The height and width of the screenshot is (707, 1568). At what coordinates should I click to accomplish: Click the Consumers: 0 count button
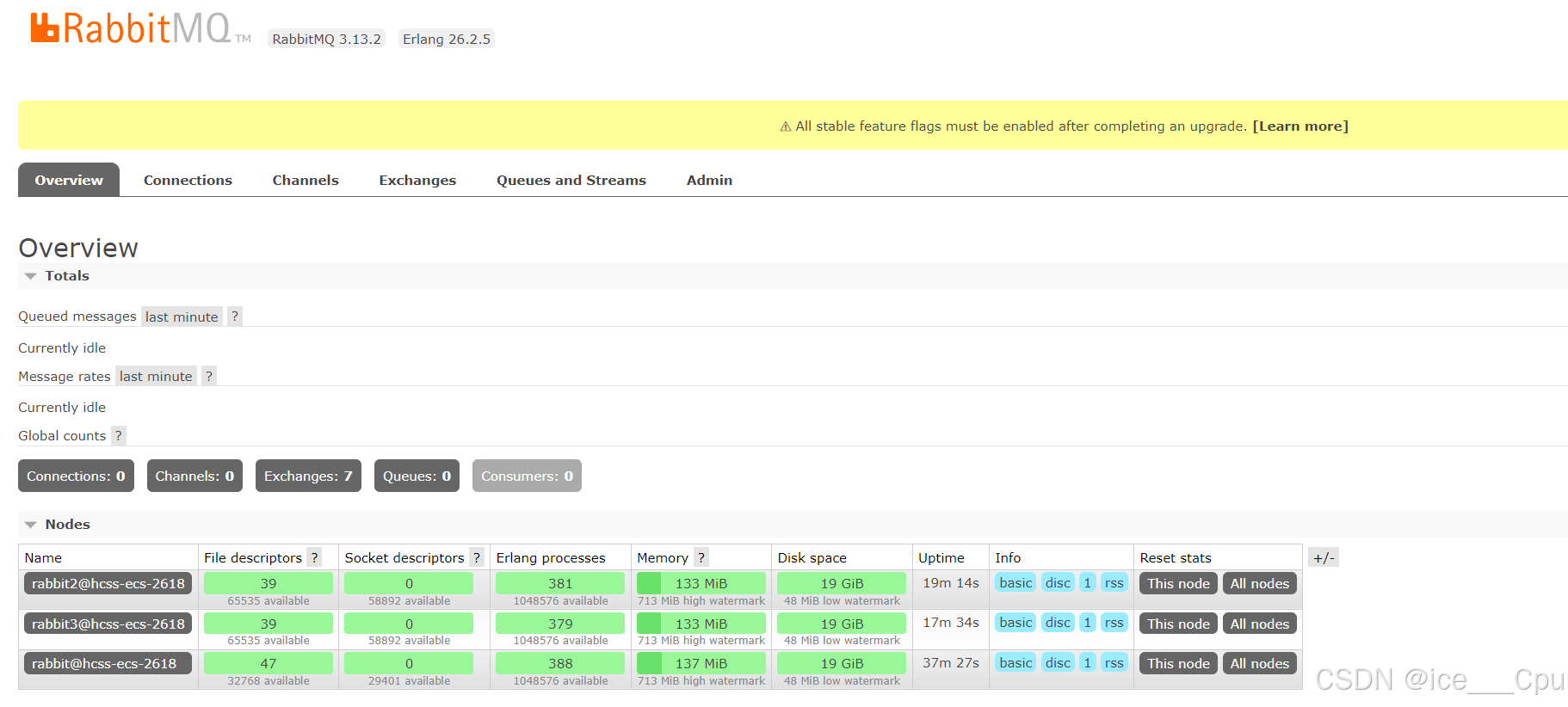click(x=527, y=476)
